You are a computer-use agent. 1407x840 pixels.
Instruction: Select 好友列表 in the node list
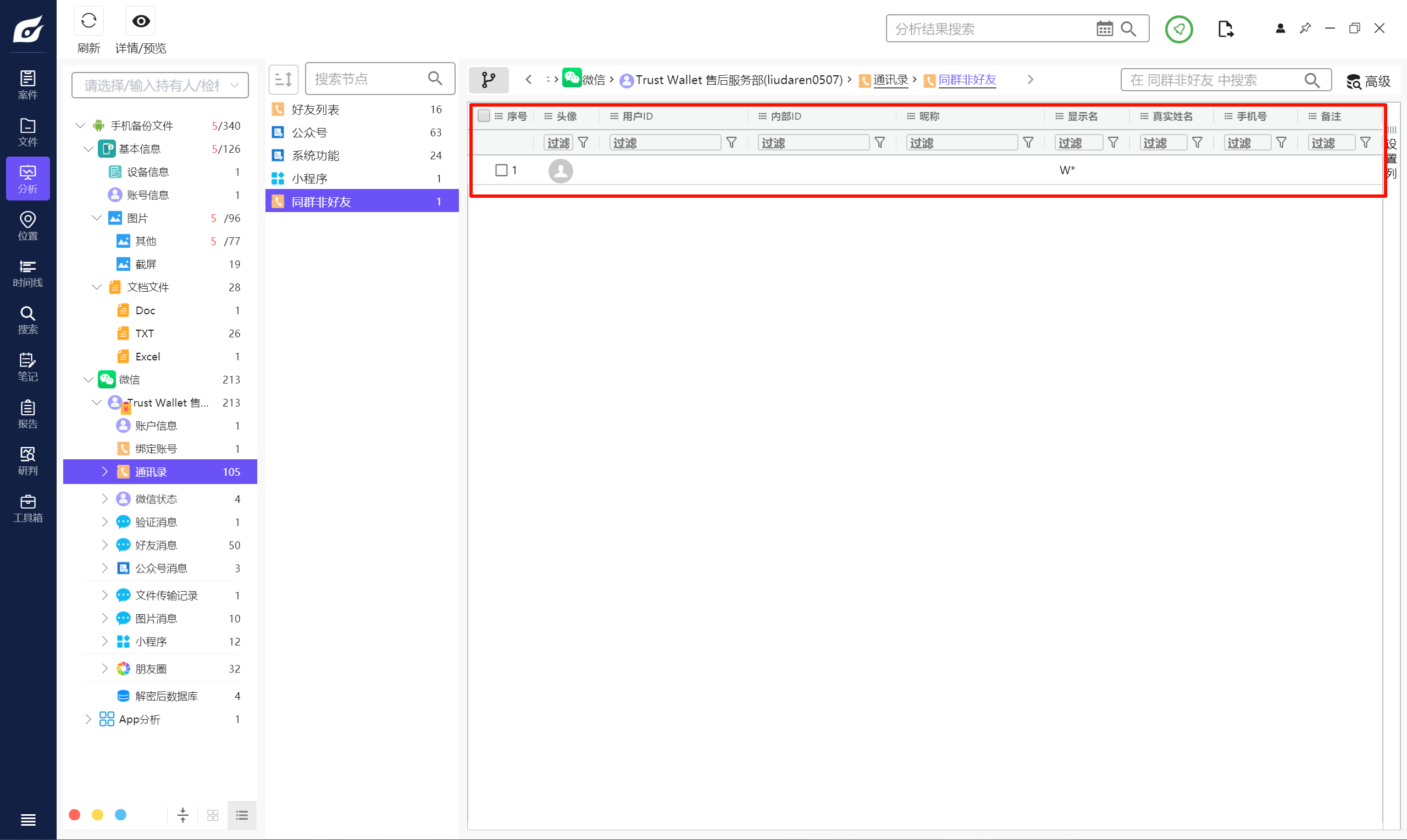[362, 109]
